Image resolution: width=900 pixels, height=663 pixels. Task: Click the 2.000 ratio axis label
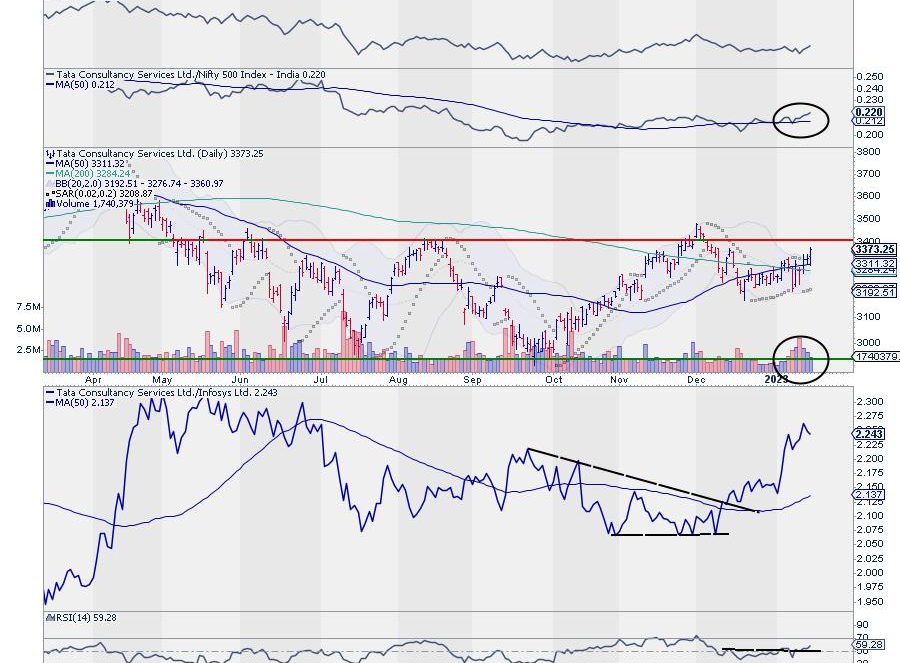click(870, 573)
